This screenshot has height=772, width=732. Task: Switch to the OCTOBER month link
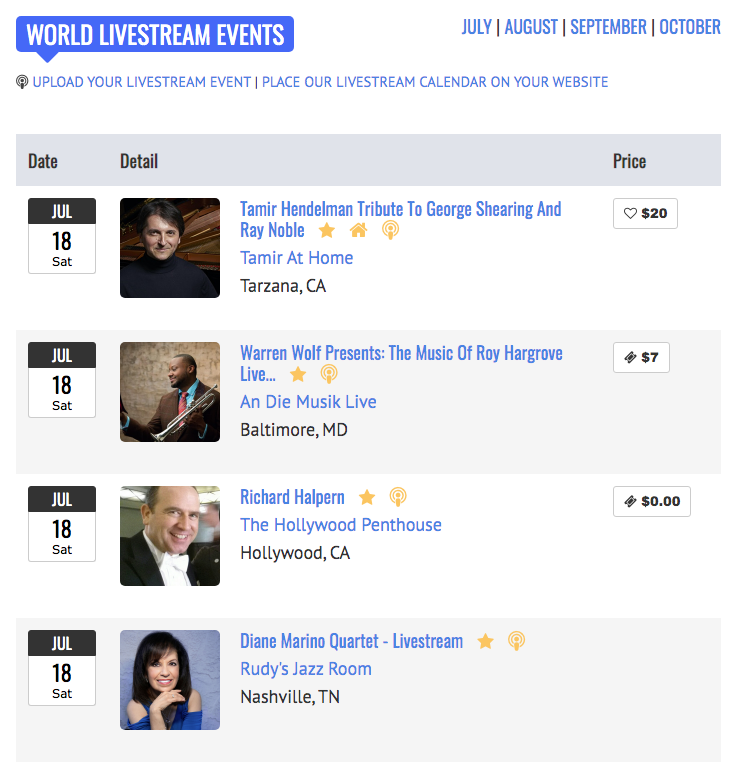(690, 27)
